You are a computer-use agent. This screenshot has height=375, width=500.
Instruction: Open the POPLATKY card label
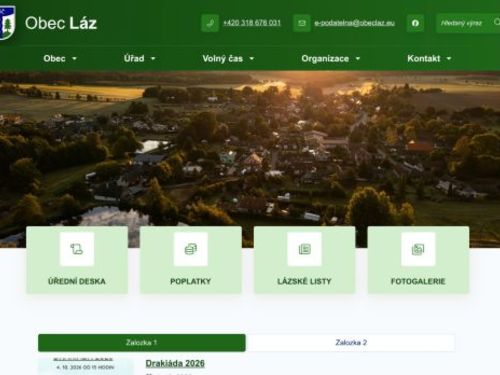click(191, 281)
